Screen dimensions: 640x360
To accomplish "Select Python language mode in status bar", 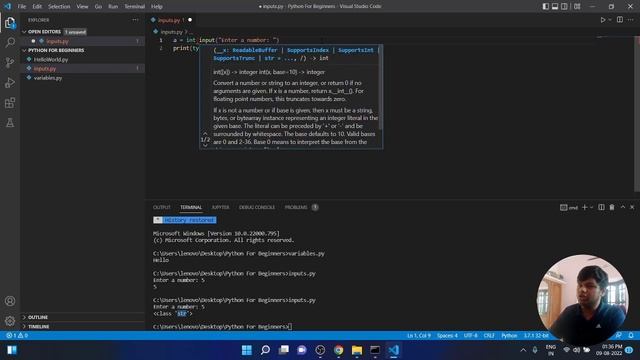I will click(x=509, y=336).
